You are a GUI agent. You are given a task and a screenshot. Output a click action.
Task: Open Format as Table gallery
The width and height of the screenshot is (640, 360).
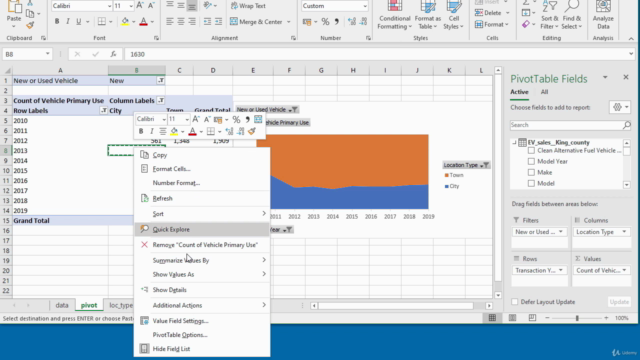[427, 16]
